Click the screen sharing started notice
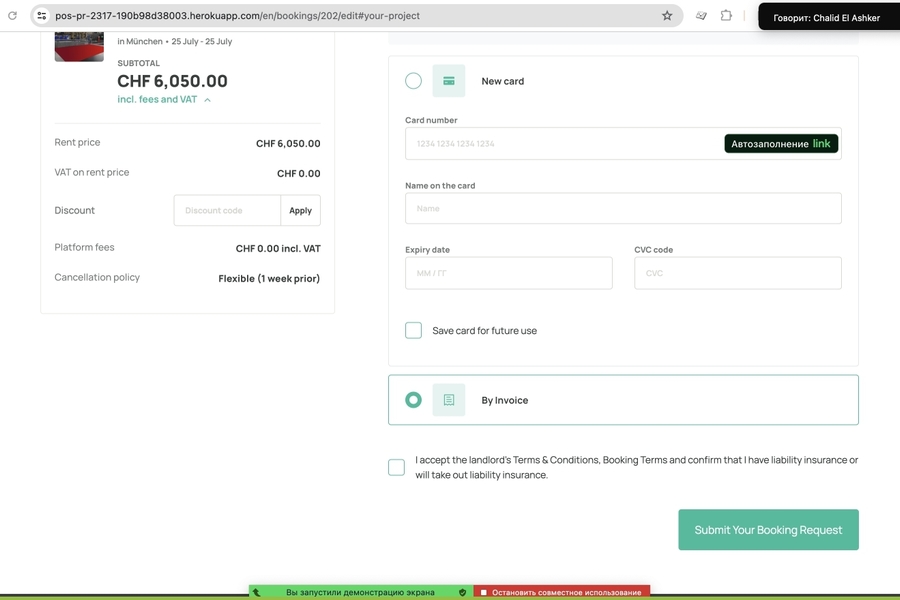Screen dimensions: 900x600 [360, 592]
